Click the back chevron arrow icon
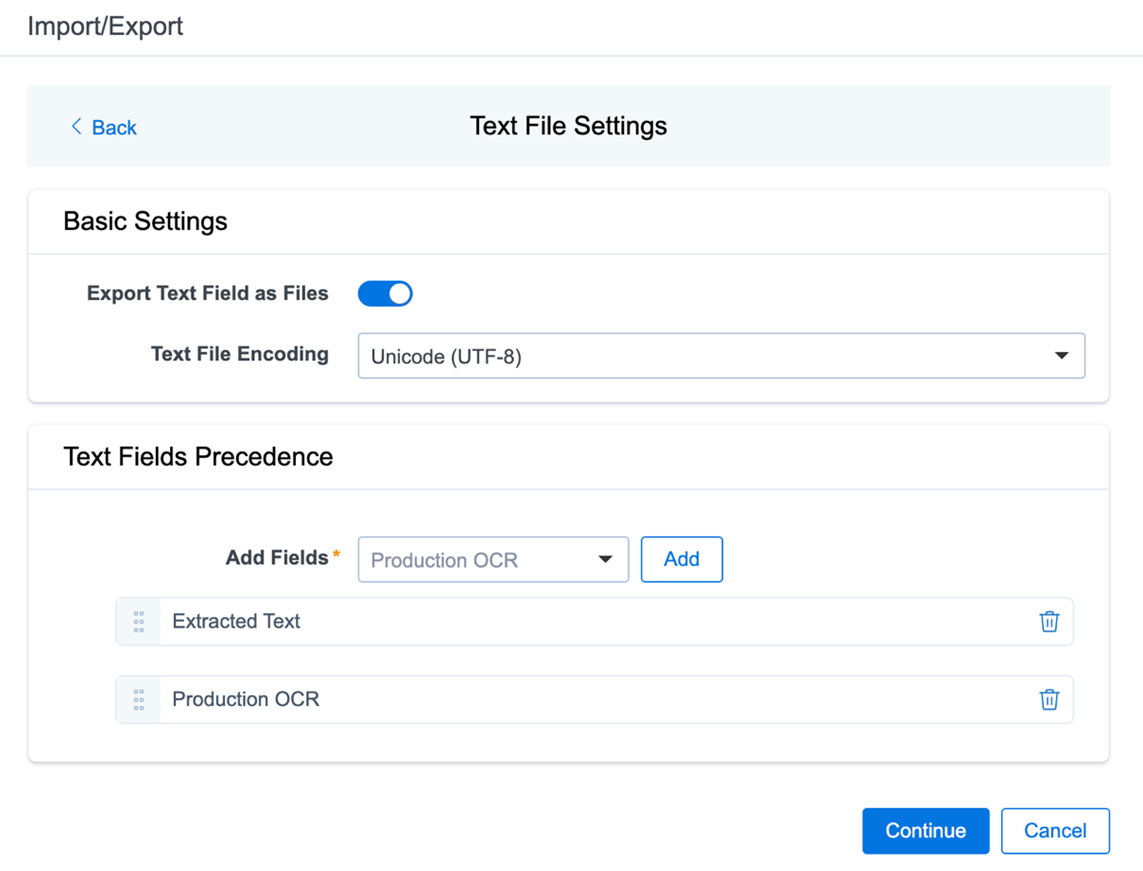The height and width of the screenshot is (871, 1143). tap(76, 126)
